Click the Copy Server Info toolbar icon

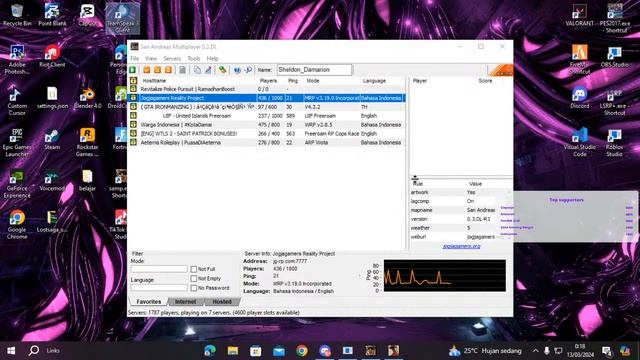(x=197, y=70)
